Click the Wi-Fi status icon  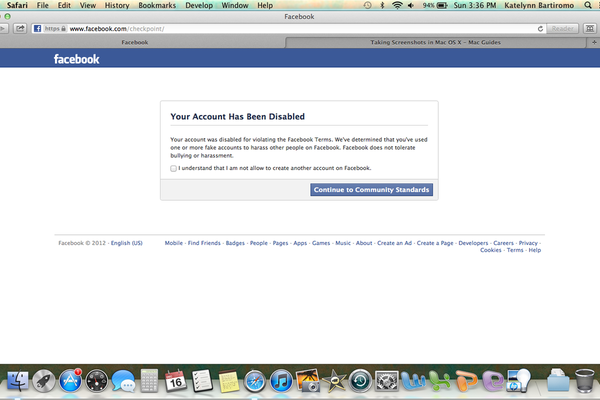(397, 5)
